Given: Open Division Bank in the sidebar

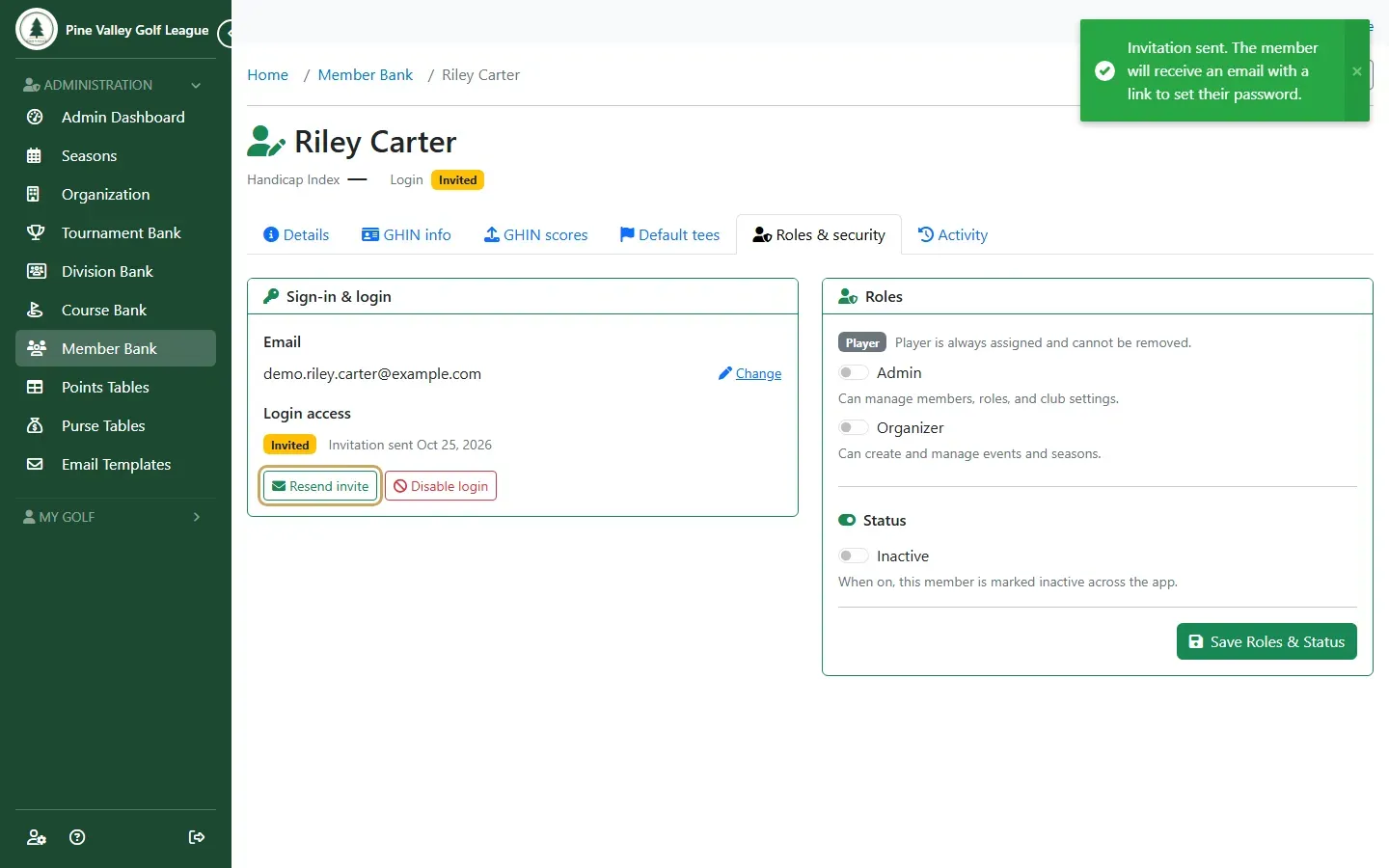Looking at the screenshot, I should (x=116, y=271).
